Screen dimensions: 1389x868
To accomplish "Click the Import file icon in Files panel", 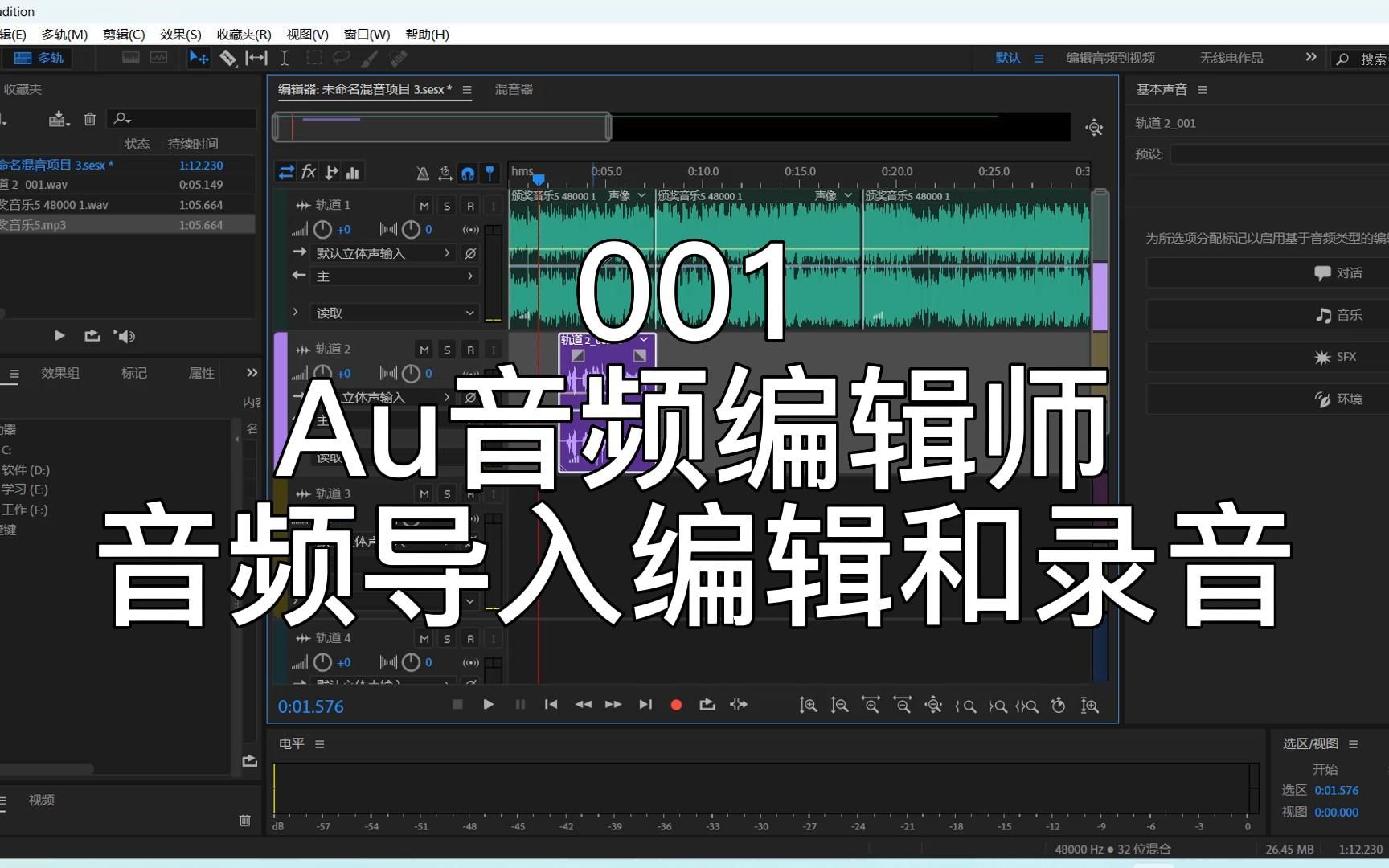I will 59,119.
